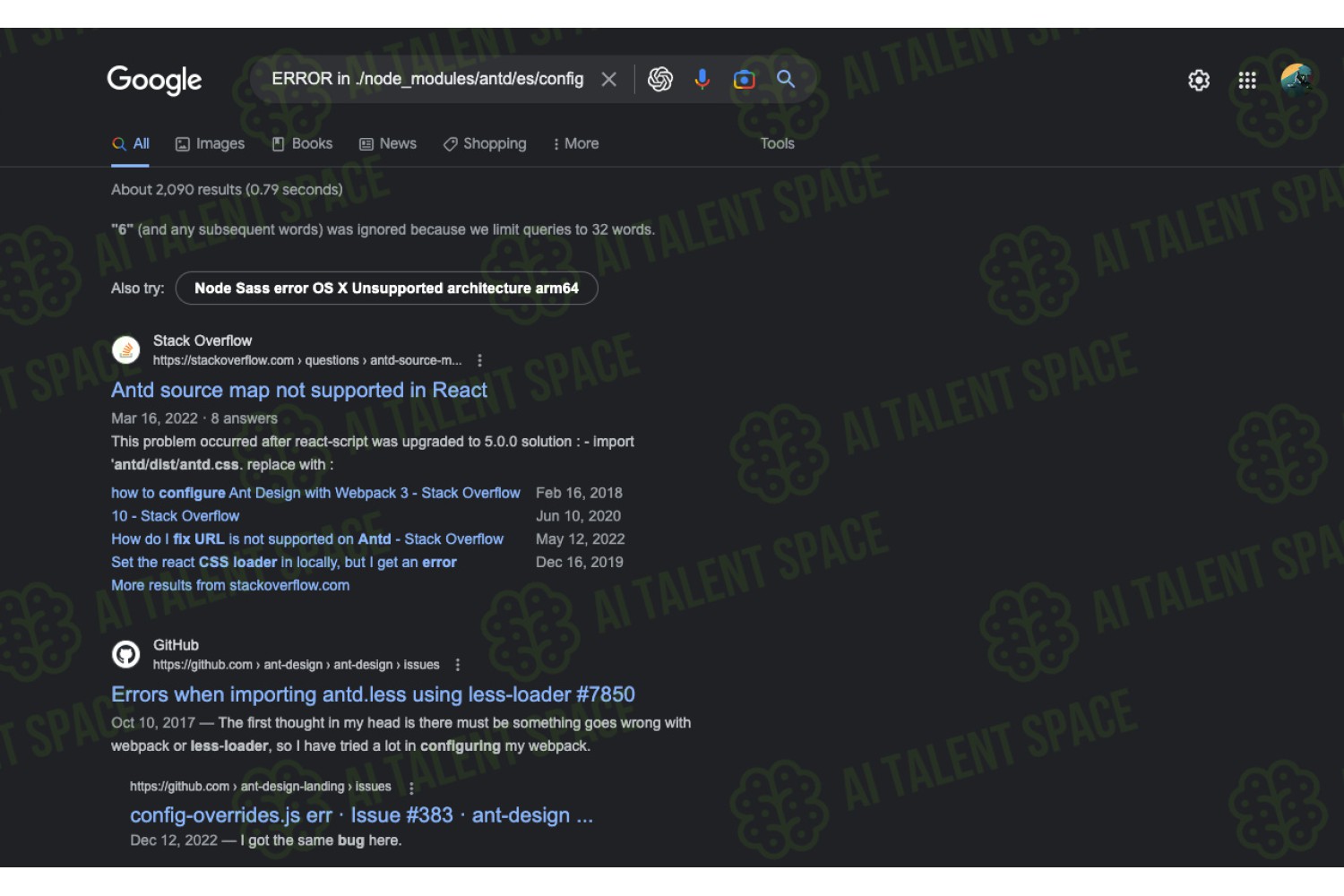1344x896 pixels.
Task: Open the ChatGPT extension icon in search bar
Action: pyautogui.click(x=660, y=80)
